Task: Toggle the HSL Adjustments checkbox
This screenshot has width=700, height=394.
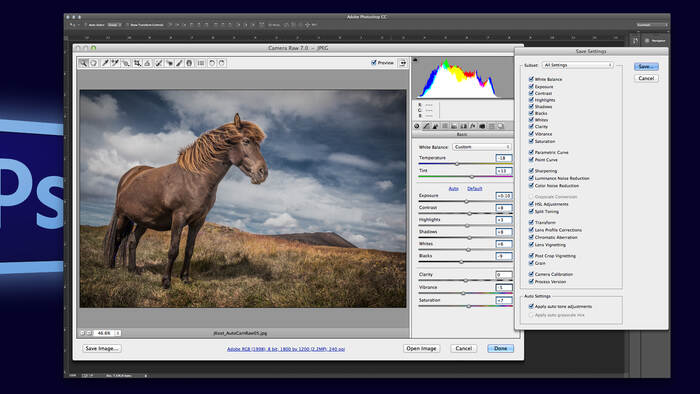Action: [531, 204]
